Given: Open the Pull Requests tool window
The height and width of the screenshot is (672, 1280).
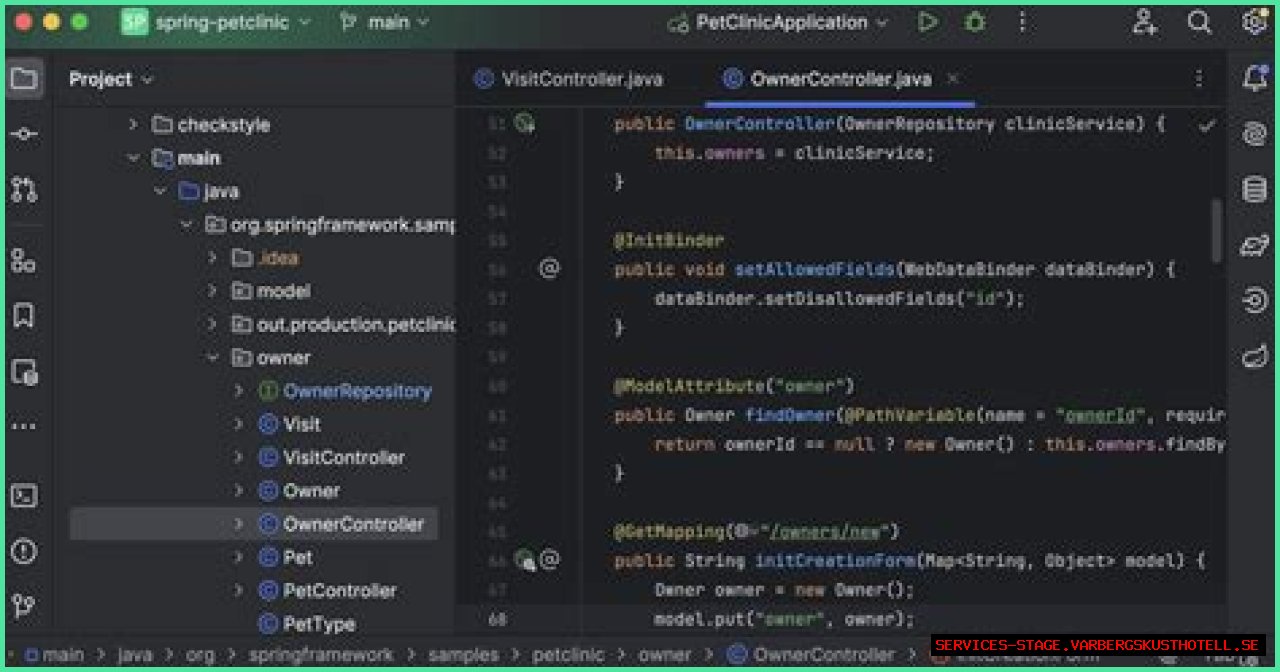Looking at the screenshot, I should [25, 189].
